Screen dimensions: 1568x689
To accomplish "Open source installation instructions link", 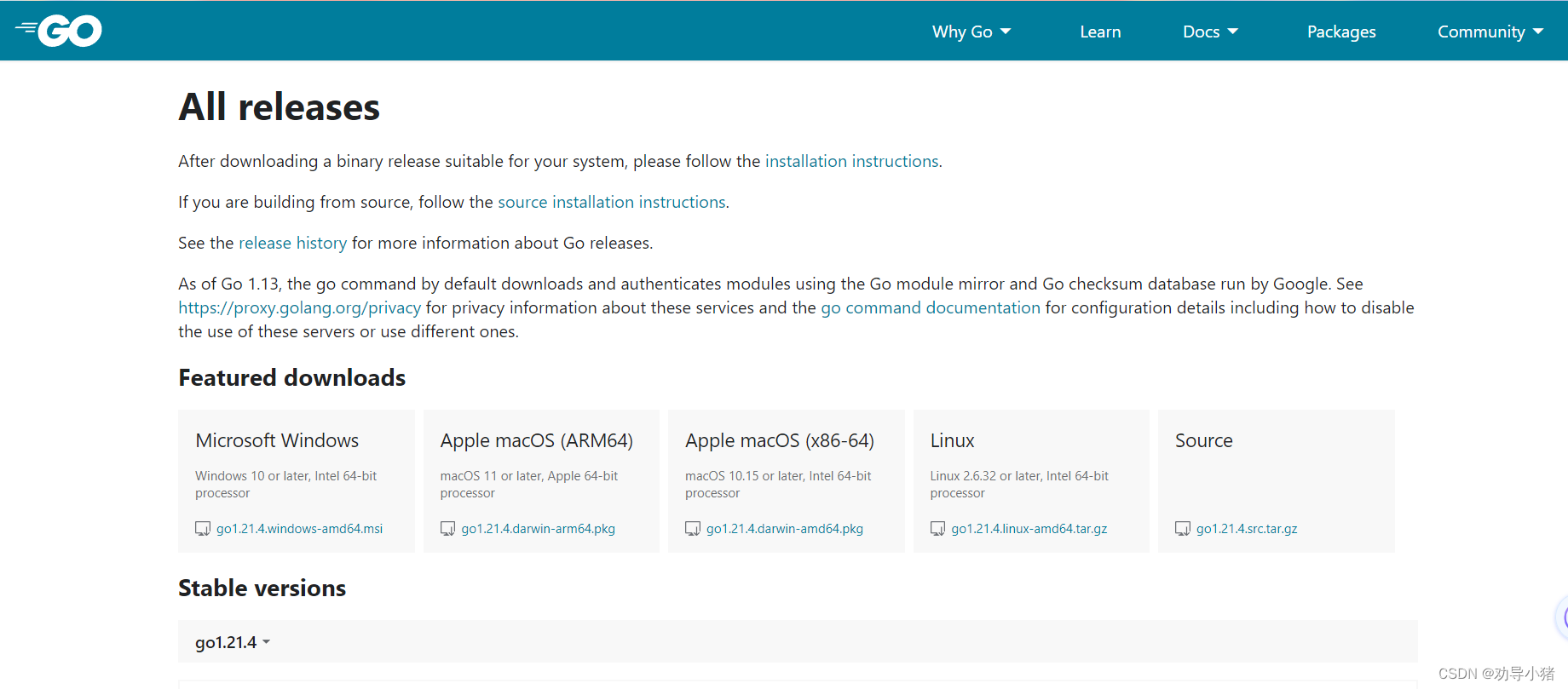I will (612, 202).
